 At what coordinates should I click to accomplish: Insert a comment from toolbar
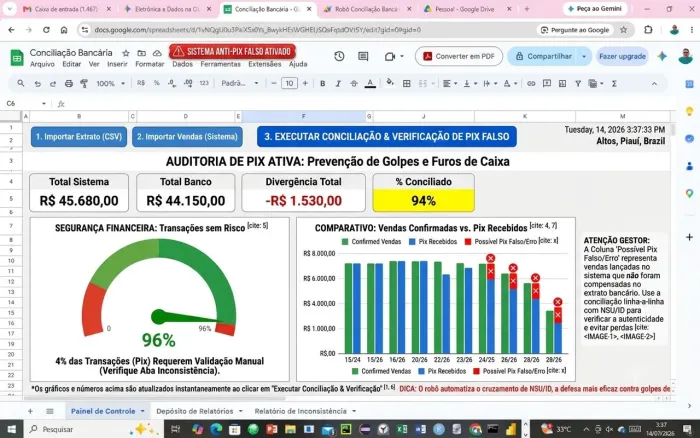tap(546, 83)
